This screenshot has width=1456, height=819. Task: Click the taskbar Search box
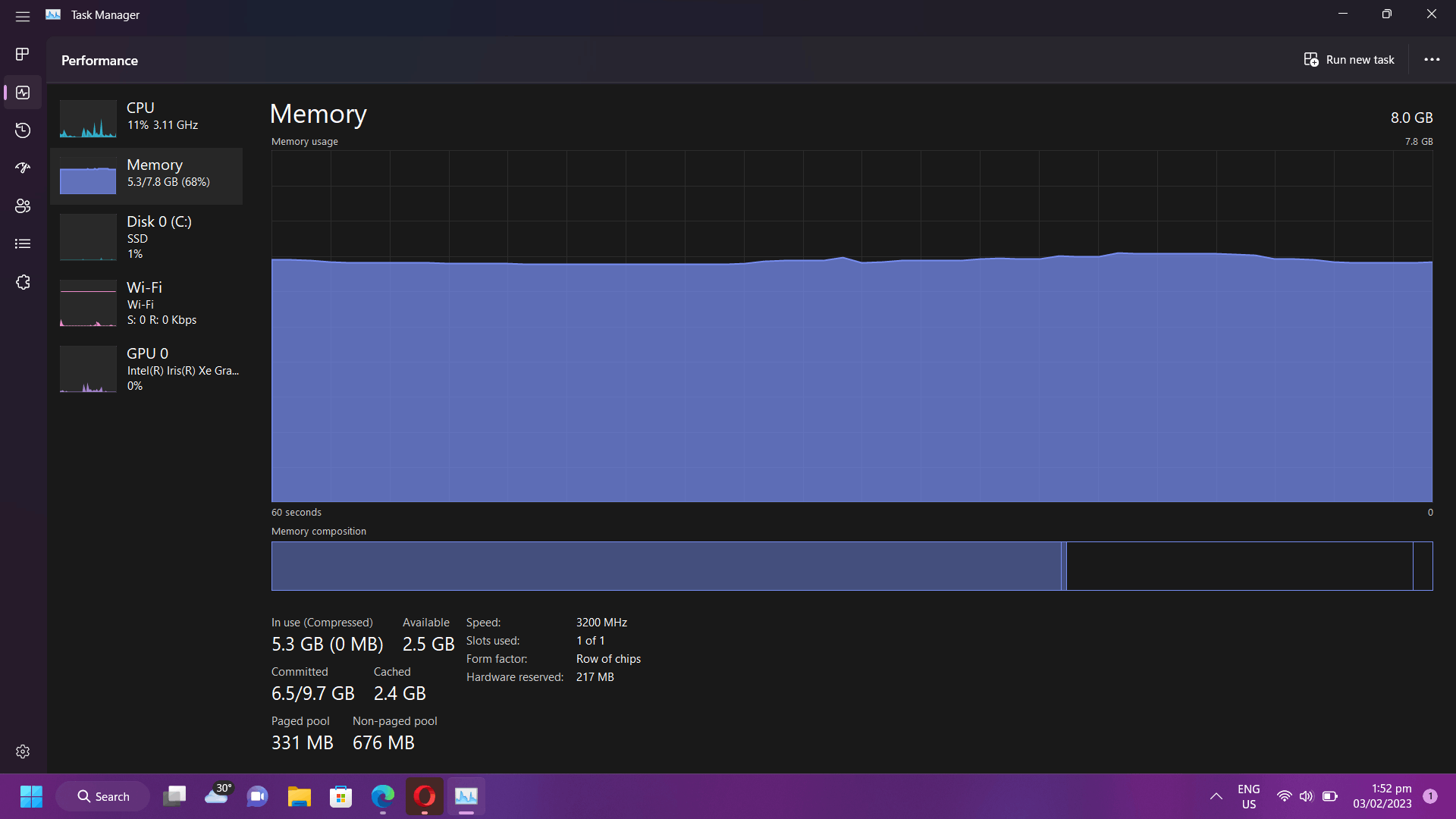(x=103, y=796)
